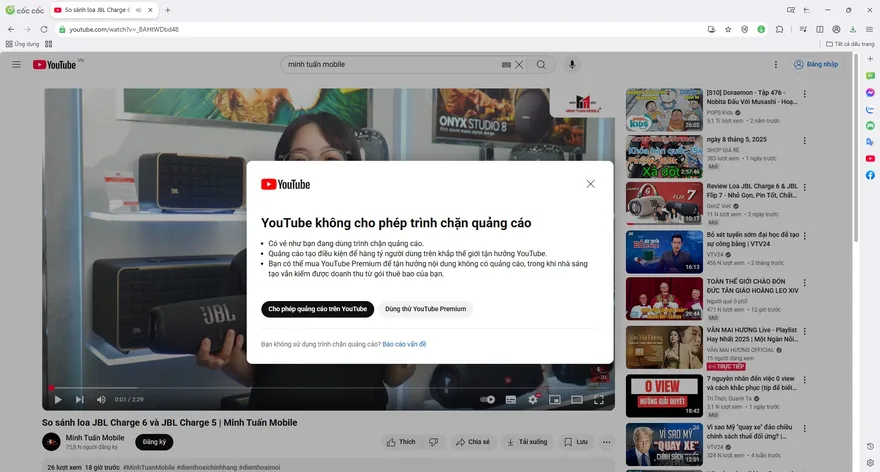Viewport: 880px width, 472px height.
Task: Enter fullscreen mode
Action: (599, 400)
